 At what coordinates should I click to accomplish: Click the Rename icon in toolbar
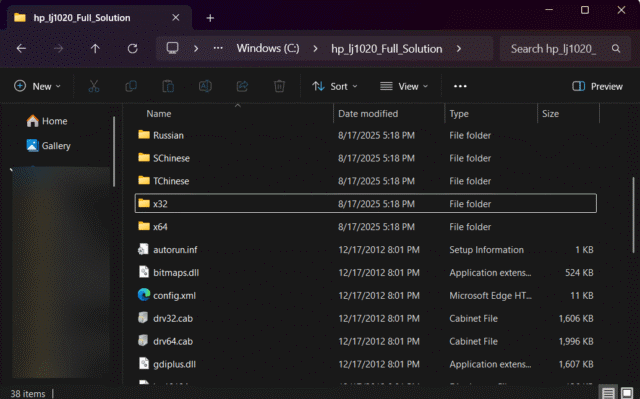click(205, 86)
